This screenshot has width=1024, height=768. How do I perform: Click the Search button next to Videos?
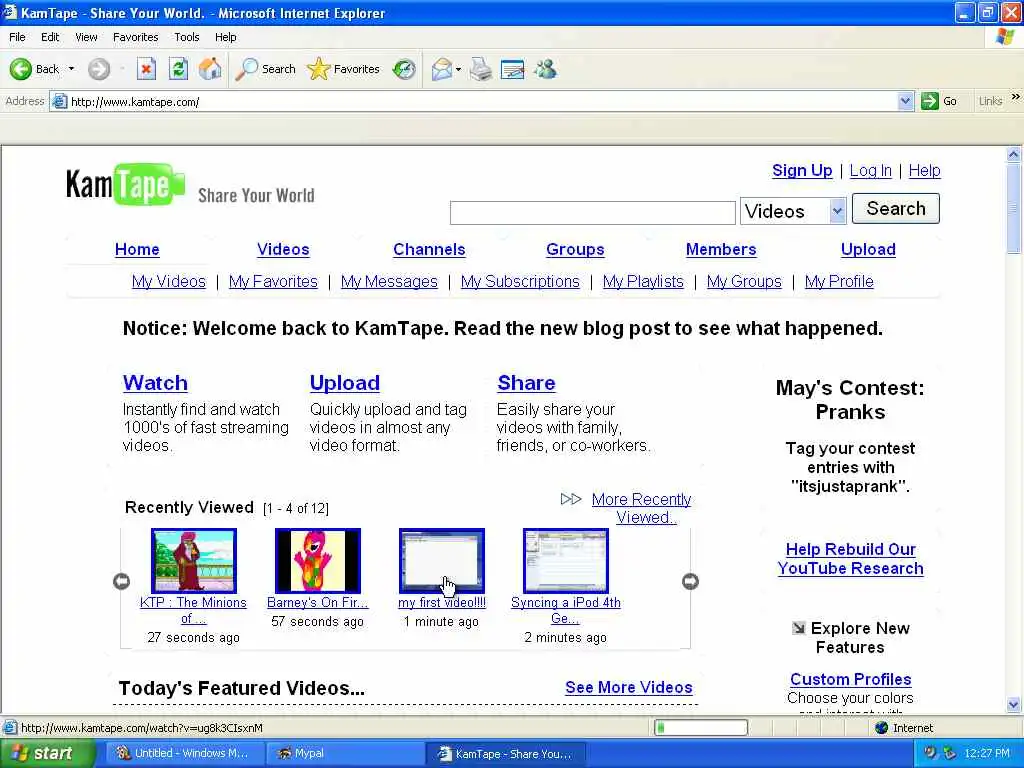click(895, 208)
